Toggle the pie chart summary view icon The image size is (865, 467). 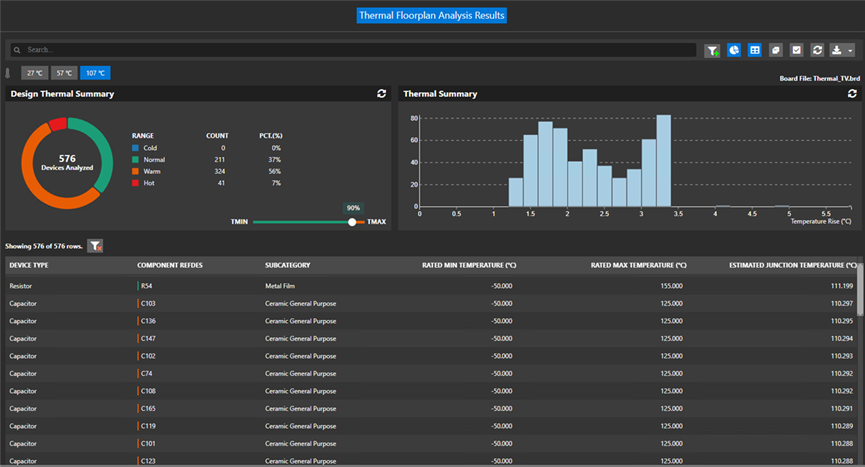[x=734, y=50]
